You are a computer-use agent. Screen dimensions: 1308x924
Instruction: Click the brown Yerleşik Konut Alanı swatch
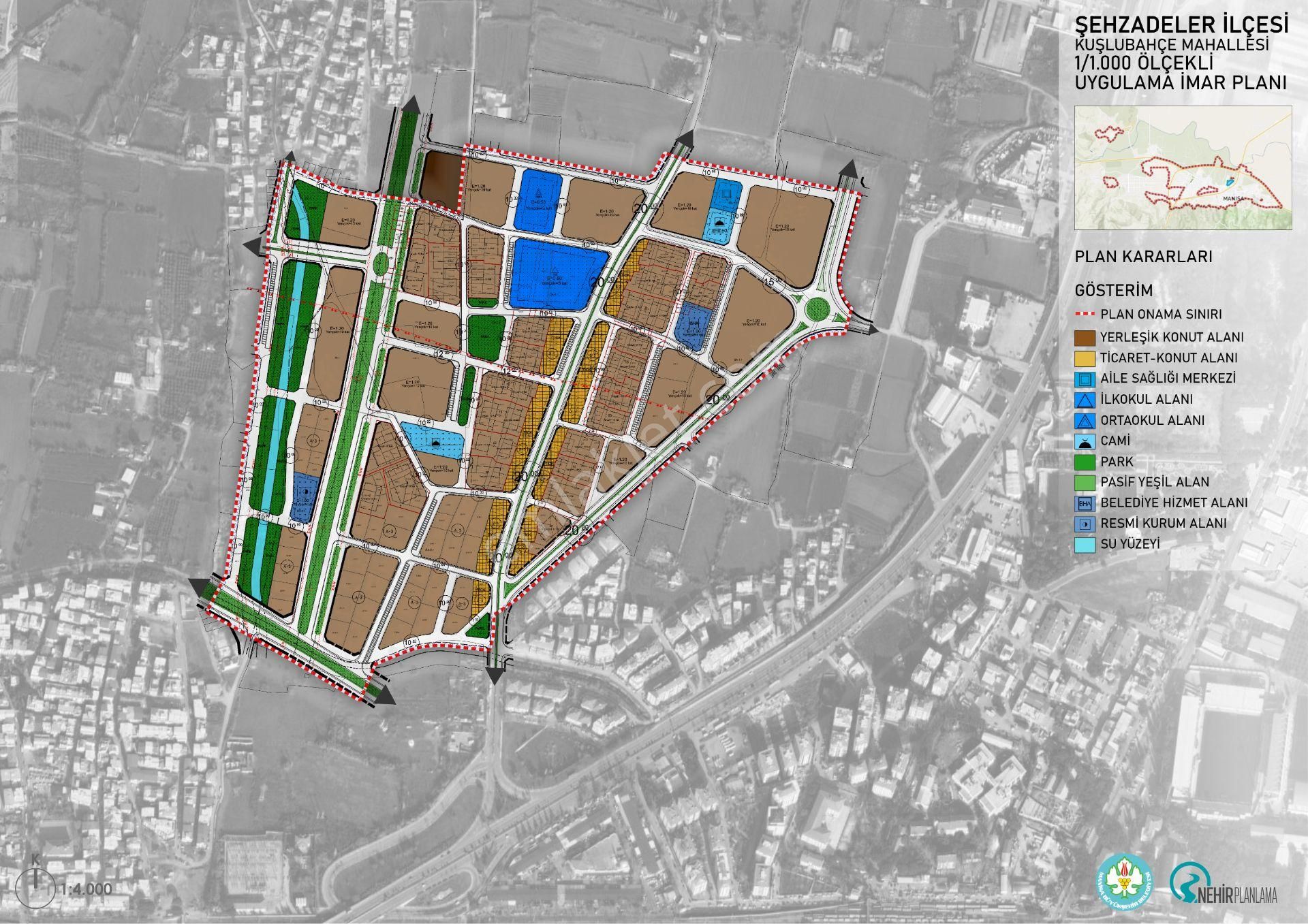pyautogui.click(x=1085, y=337)
